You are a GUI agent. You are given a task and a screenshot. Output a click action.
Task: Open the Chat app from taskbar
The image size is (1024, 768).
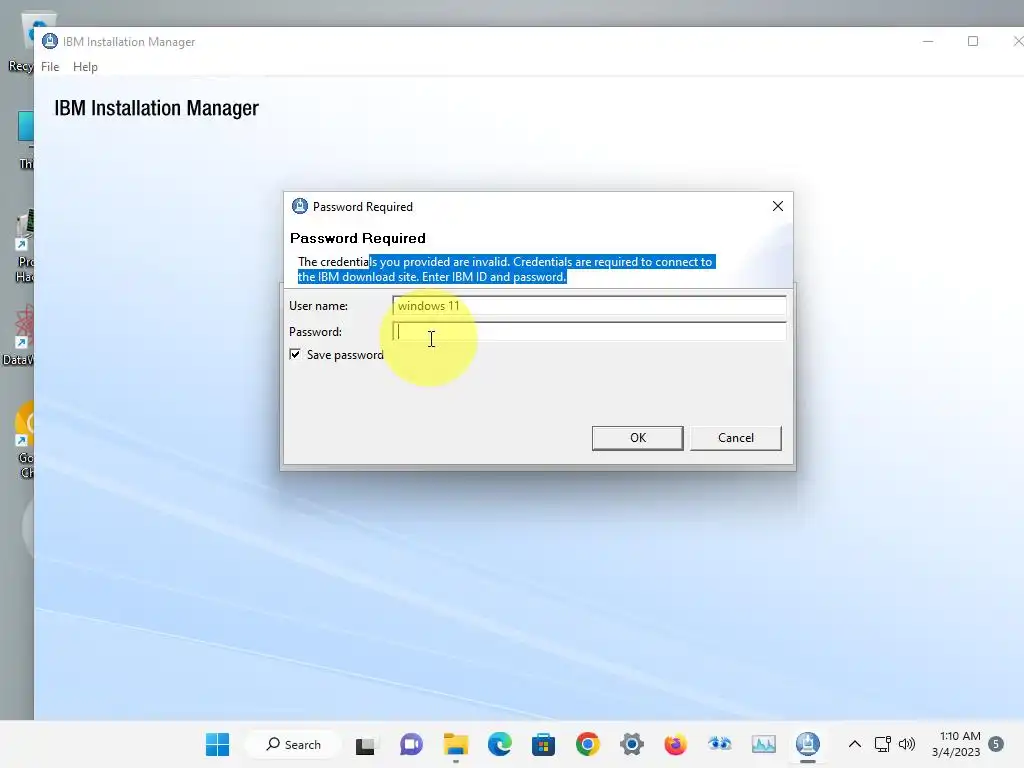pos(411,744)
